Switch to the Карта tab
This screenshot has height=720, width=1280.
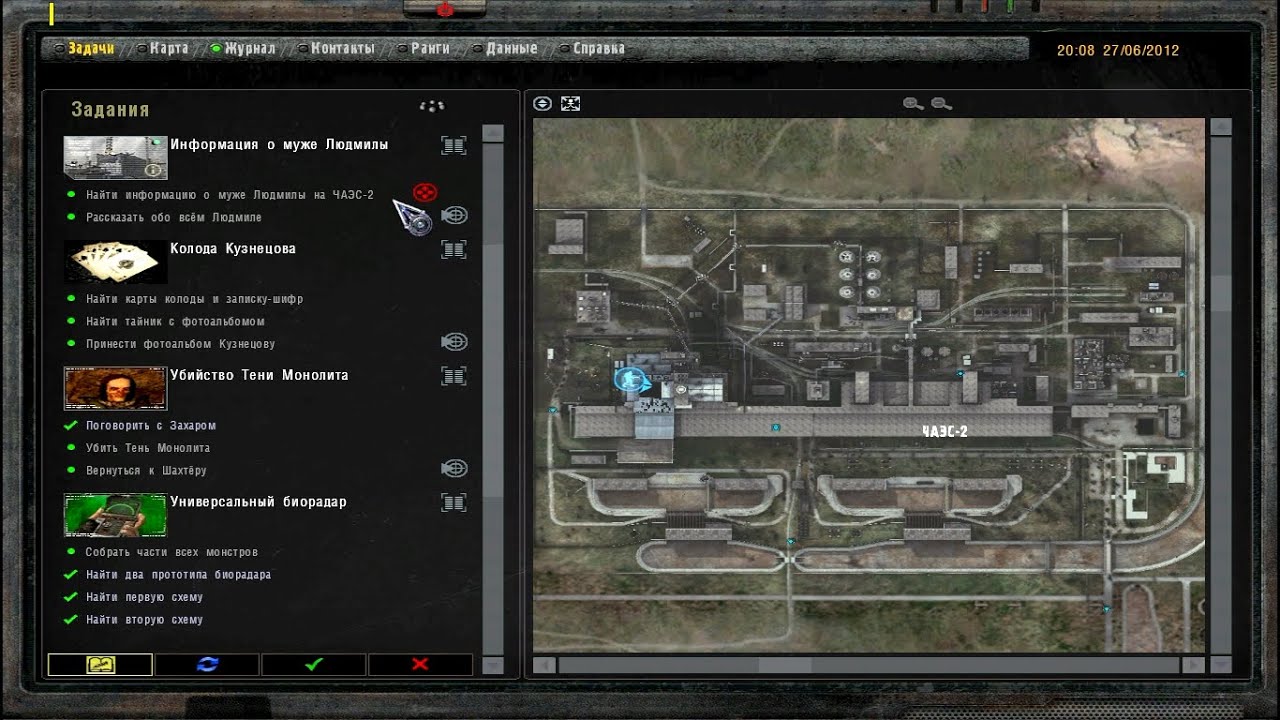pos(169,48)
